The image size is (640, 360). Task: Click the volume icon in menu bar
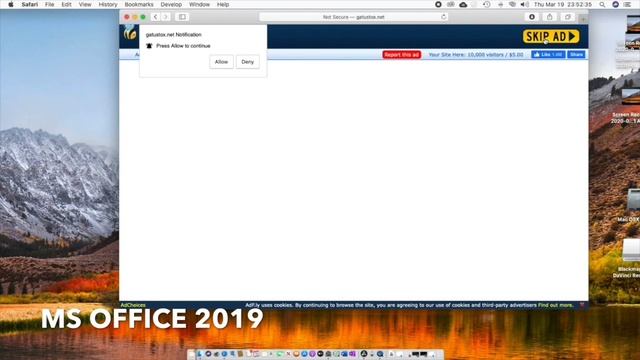pos(525,4)
